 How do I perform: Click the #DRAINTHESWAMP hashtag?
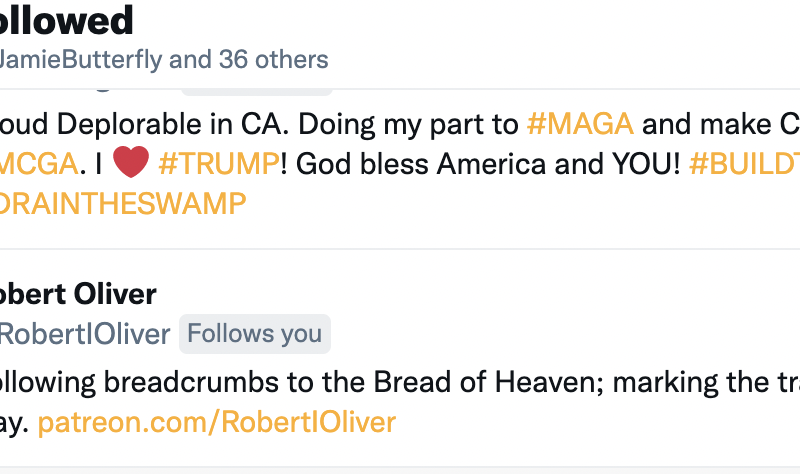122,203
